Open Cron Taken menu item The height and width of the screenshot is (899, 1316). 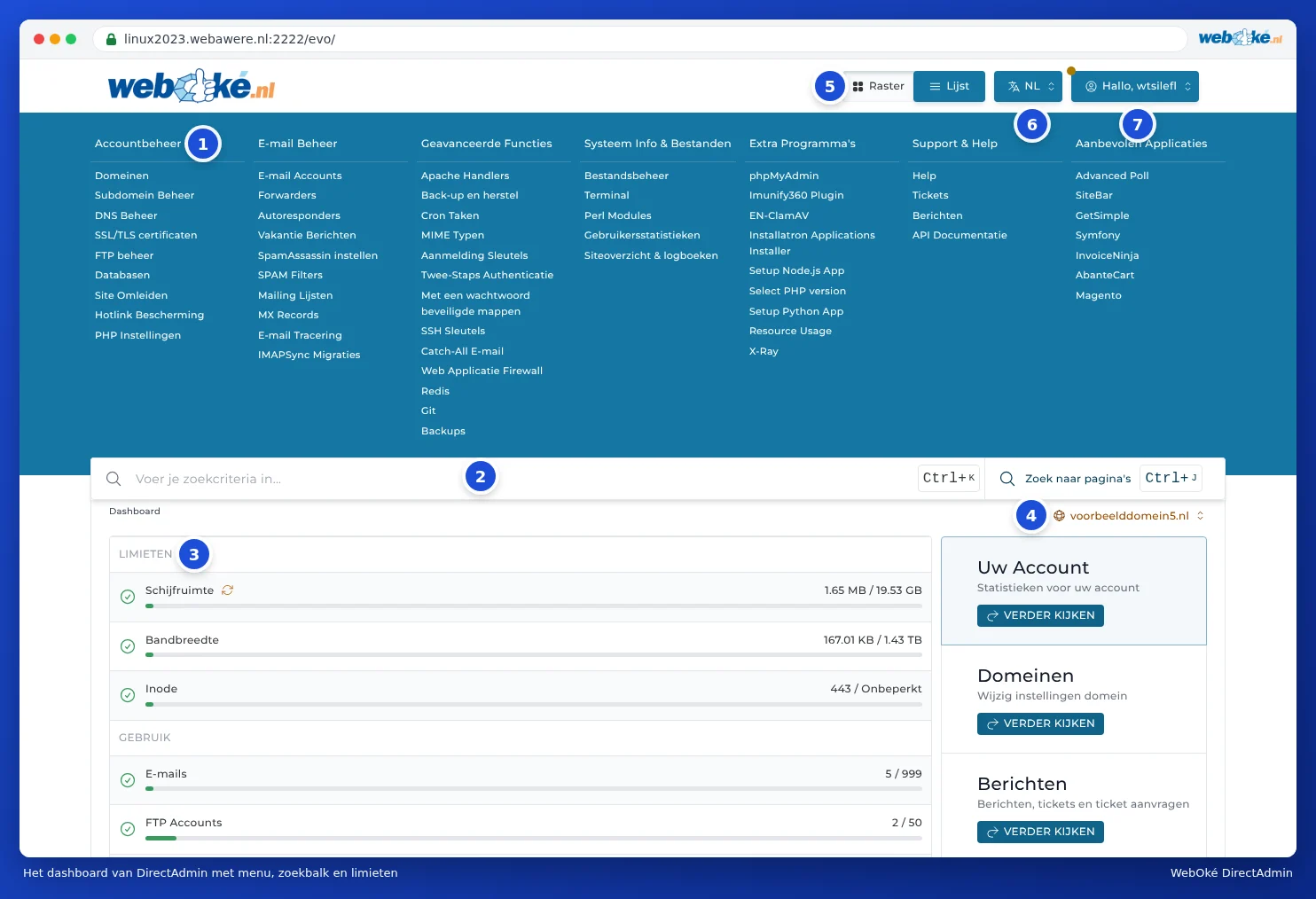point(450,215)
